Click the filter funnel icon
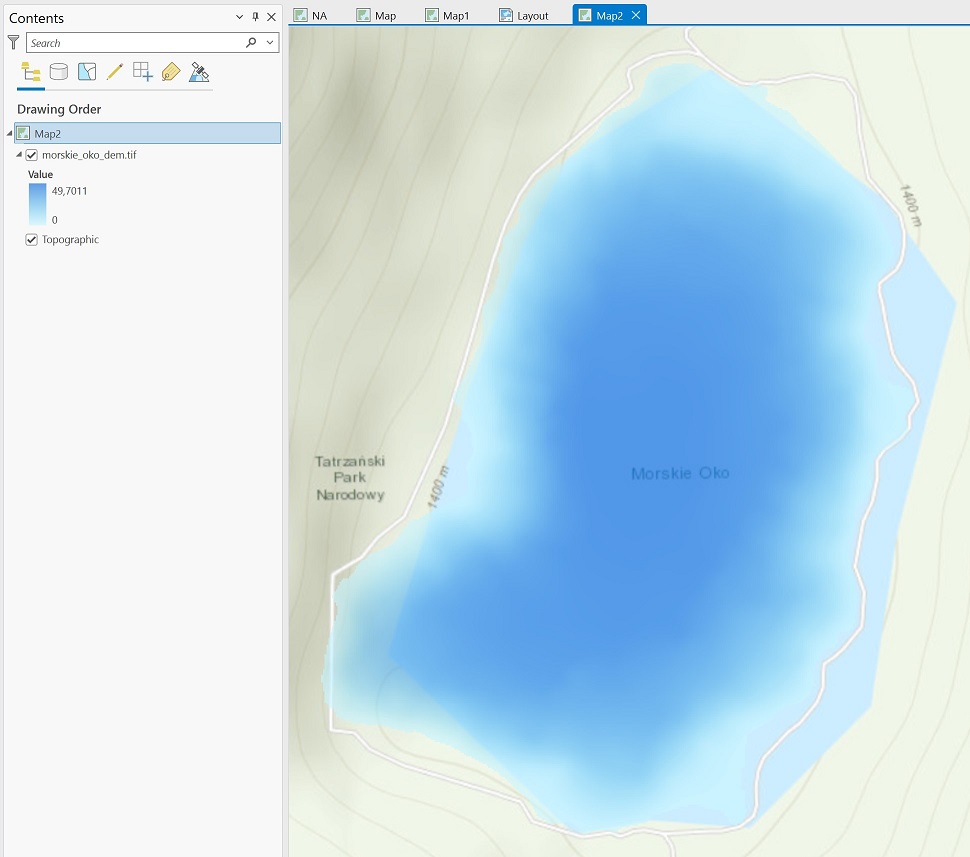The height and width of the screenshot is (857, 970). point(13,43)
